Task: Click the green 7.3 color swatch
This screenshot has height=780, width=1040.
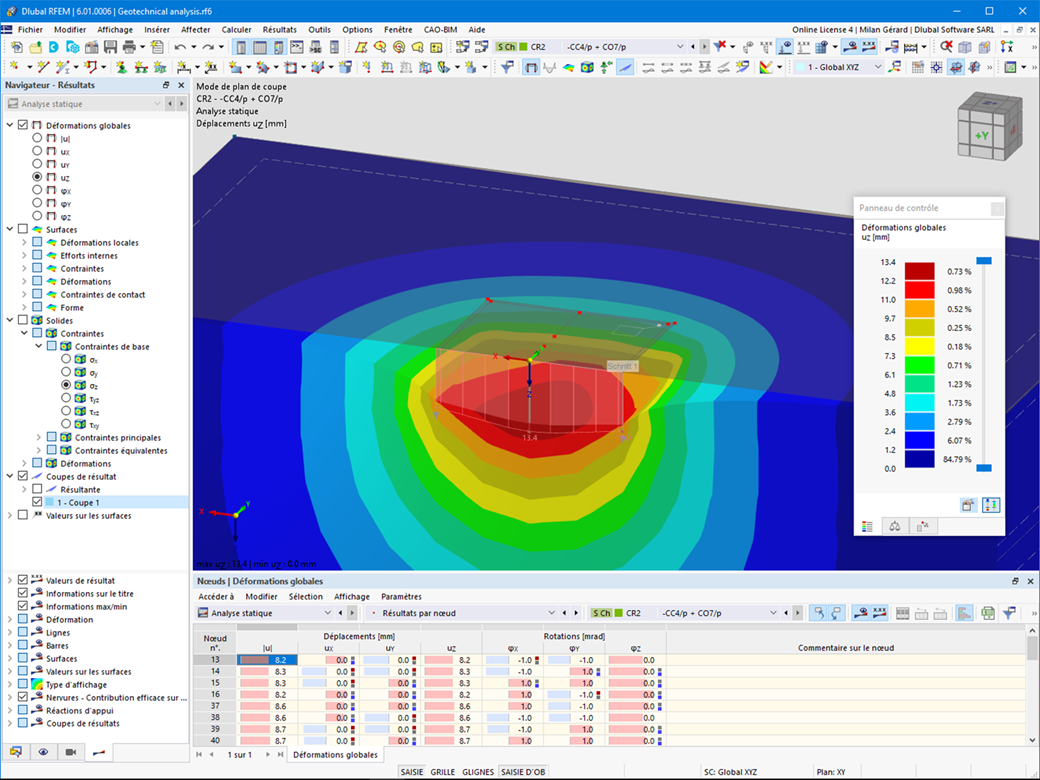Action: click(x=919, y=365)
